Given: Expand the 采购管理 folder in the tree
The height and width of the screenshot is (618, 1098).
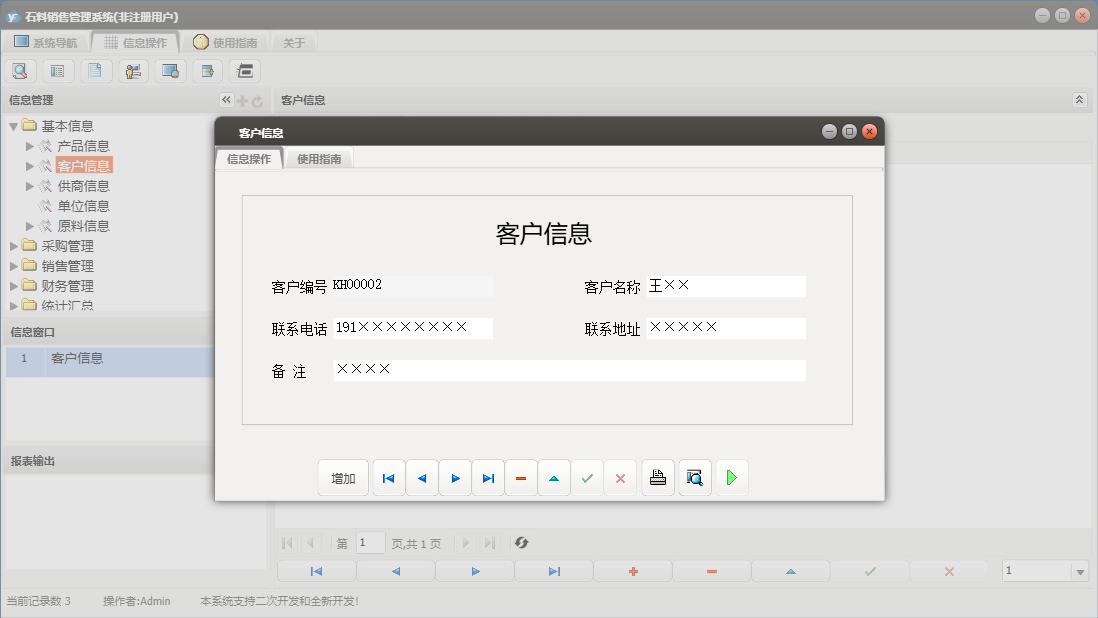Looking at the screenshot, I should click(11, 245).
